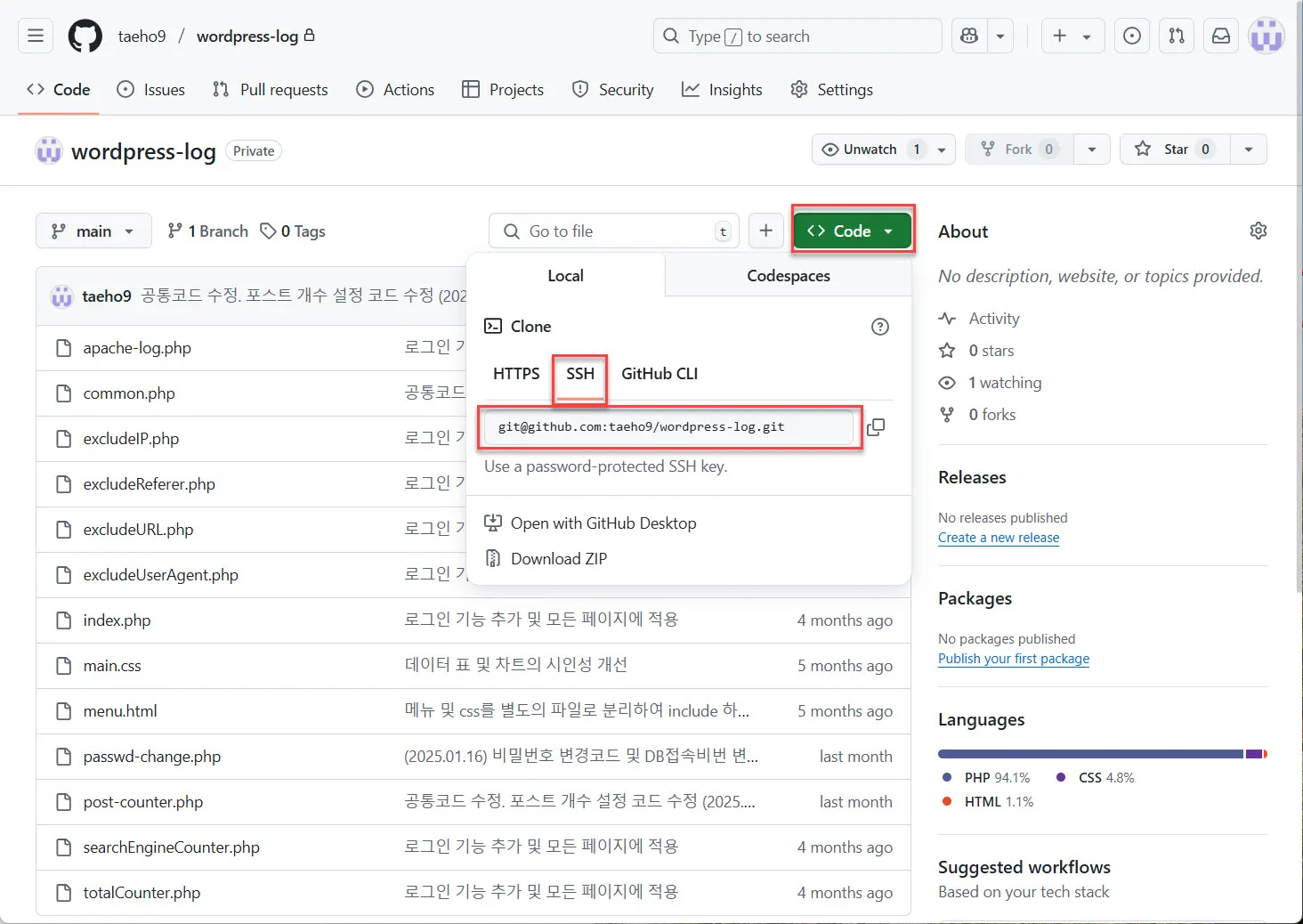Switch to the Codespaces tab

(x=788, y=275)
